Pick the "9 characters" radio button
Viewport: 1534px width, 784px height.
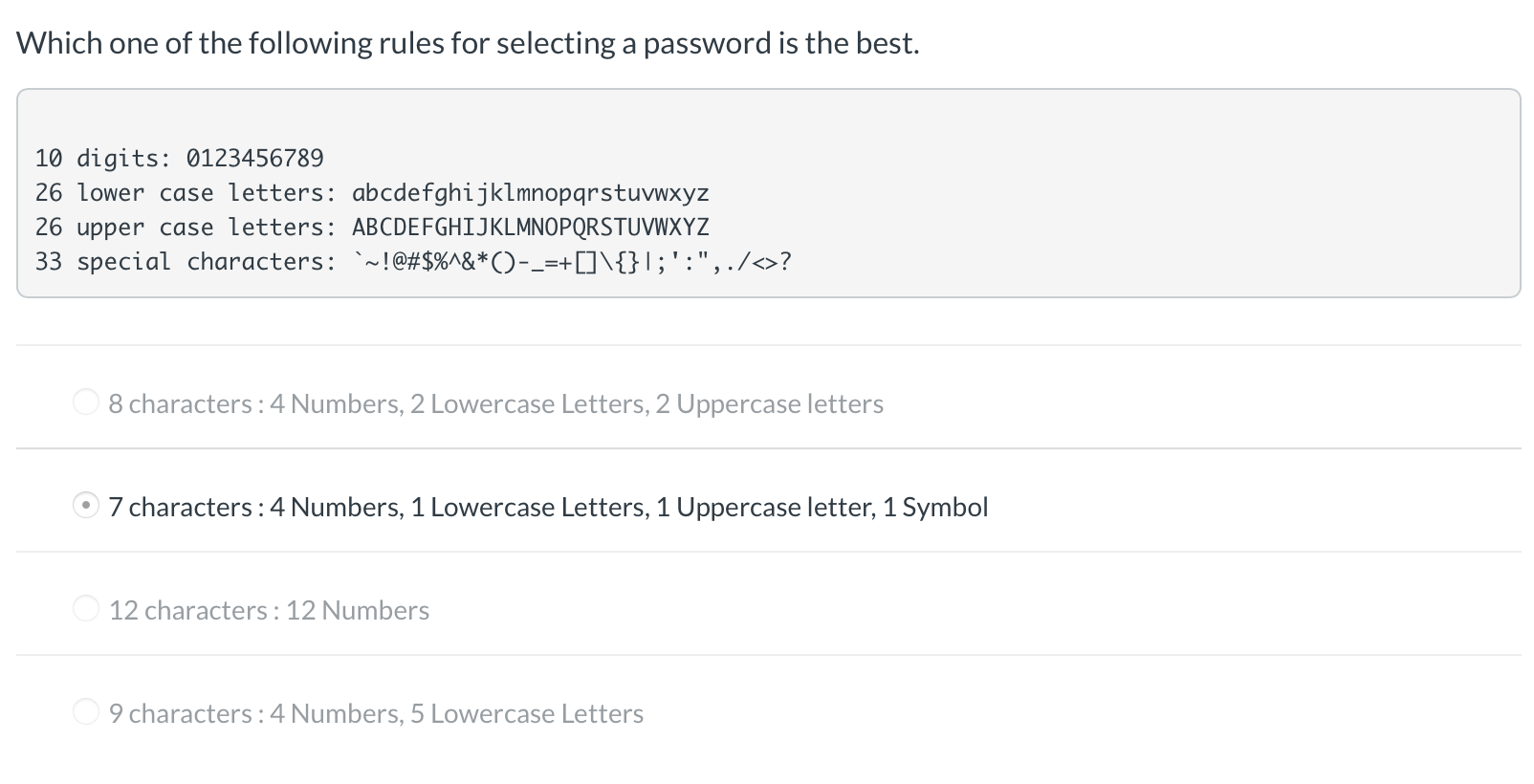(x=86, y=712)
